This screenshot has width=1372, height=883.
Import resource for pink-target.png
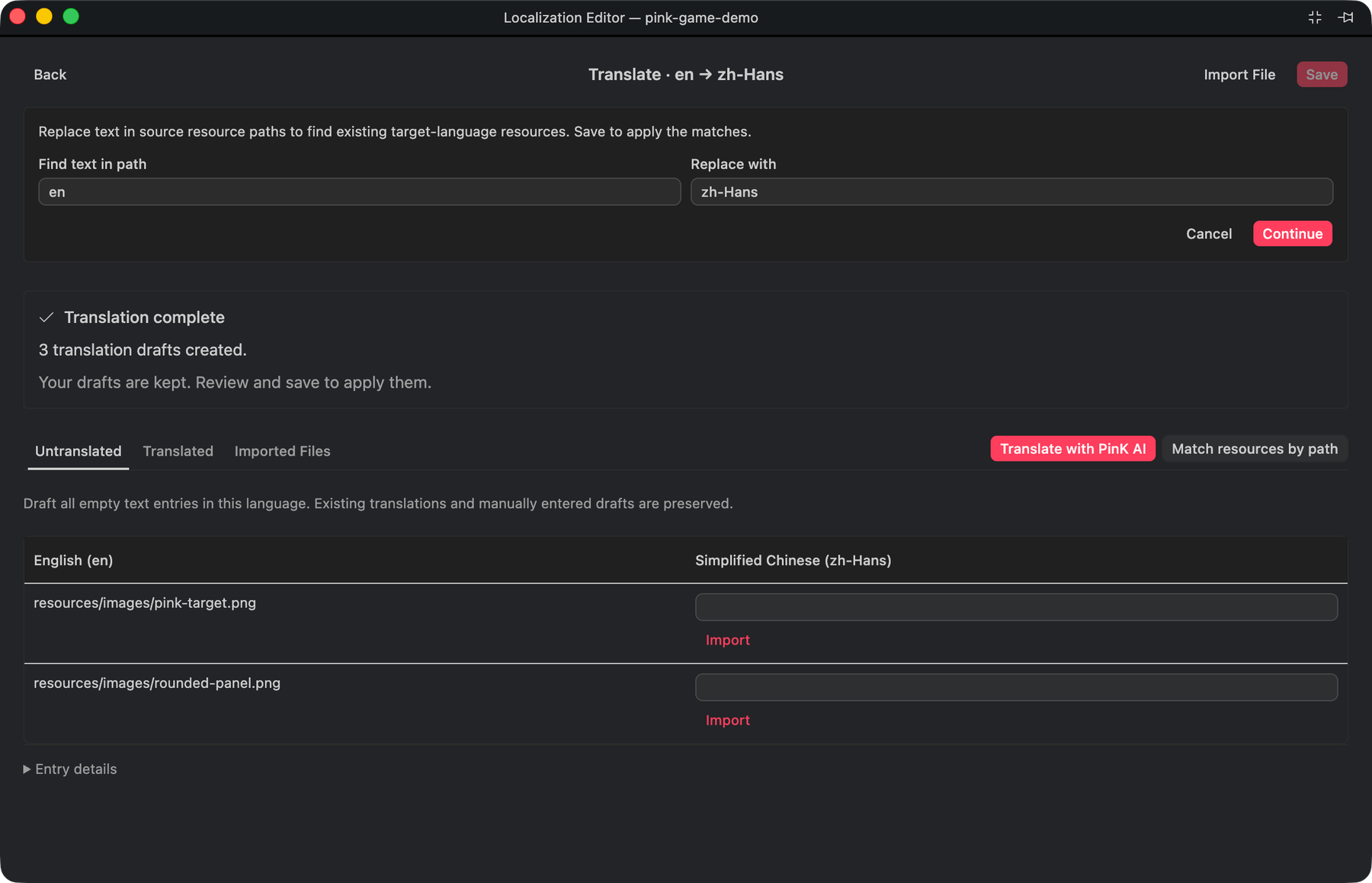(x=728, y=640)
